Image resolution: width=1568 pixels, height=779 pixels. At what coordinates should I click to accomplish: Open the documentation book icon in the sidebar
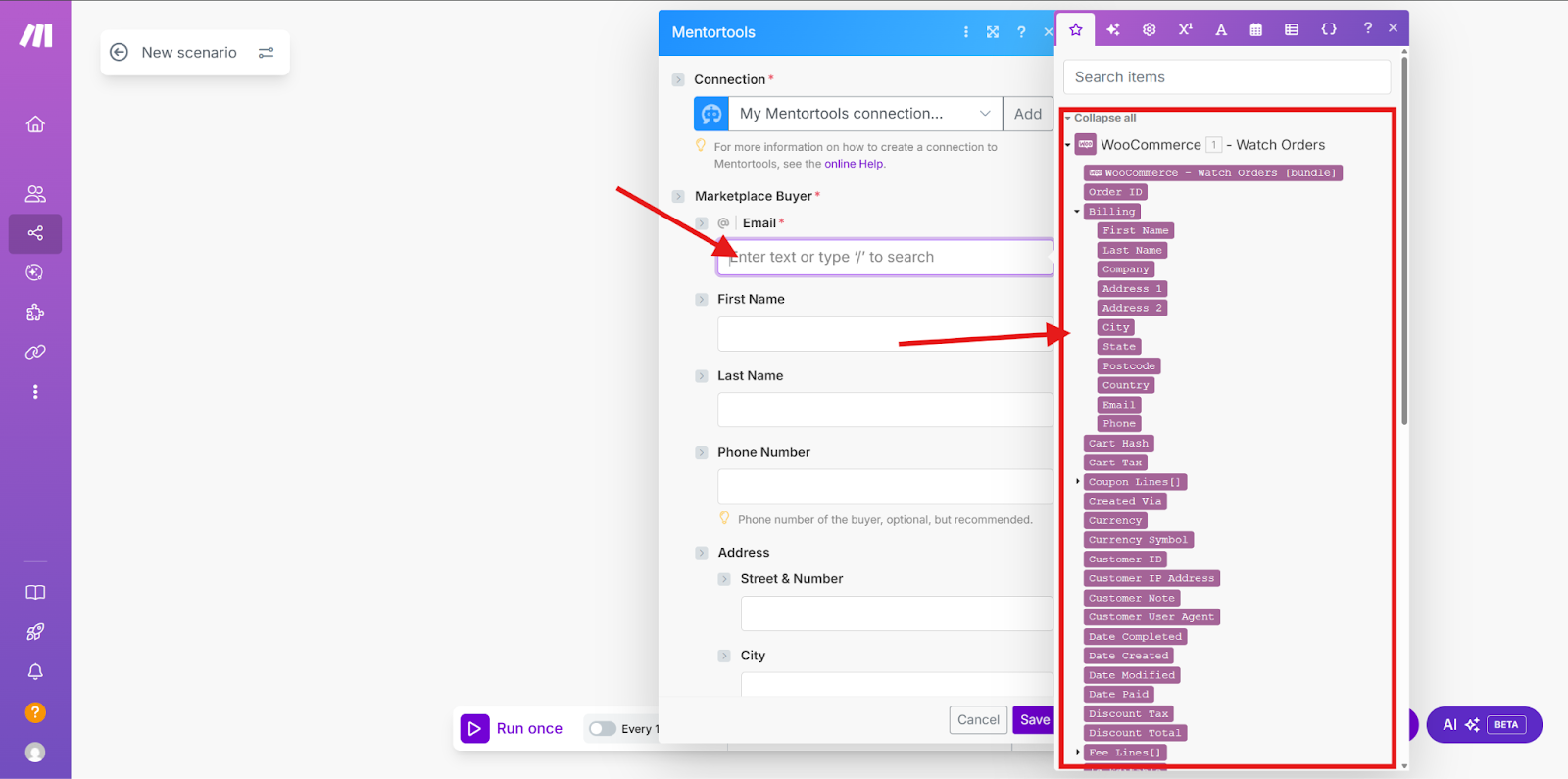35,592
